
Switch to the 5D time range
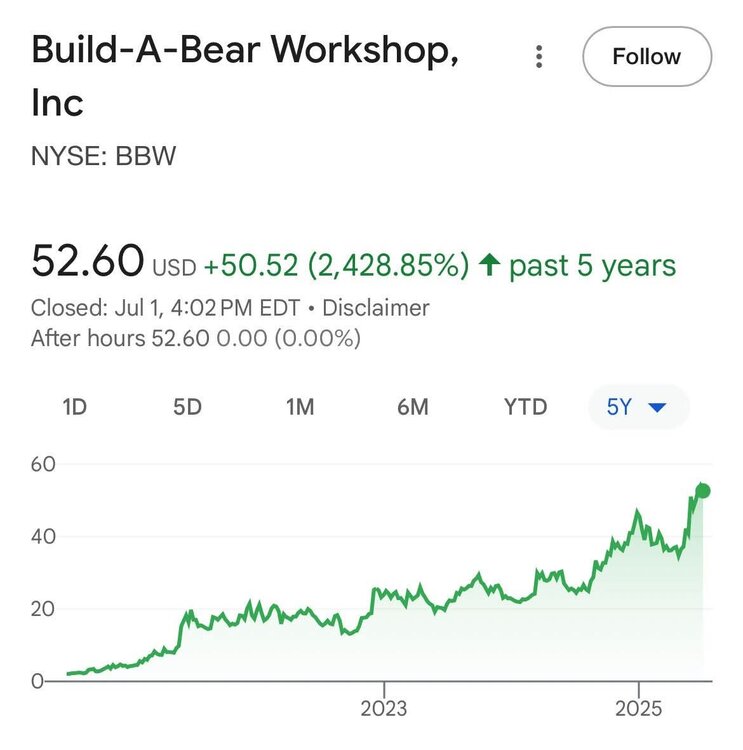pyautogui.click(x=187, y=407)
